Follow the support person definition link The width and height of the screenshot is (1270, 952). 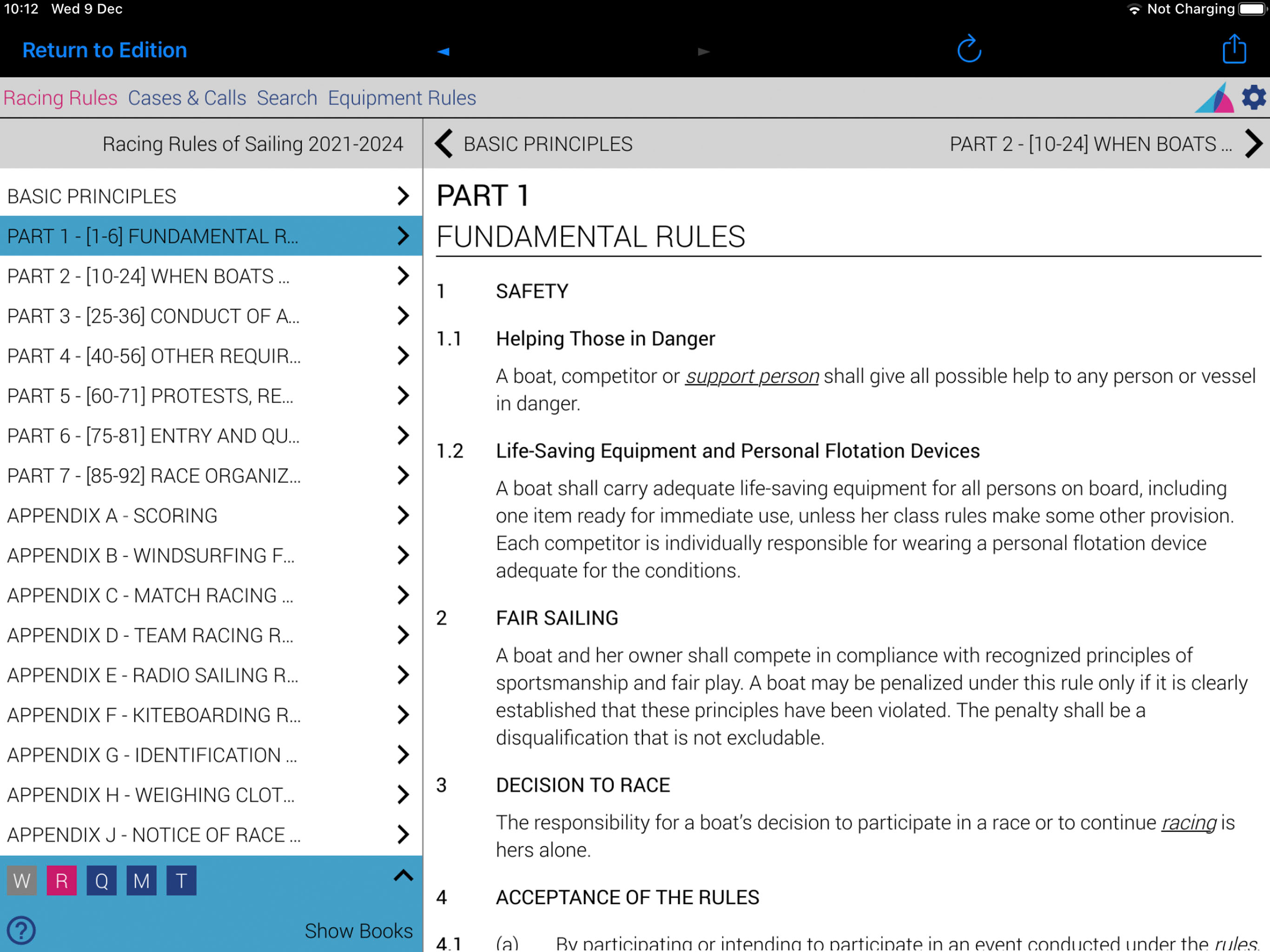(752, 376)
